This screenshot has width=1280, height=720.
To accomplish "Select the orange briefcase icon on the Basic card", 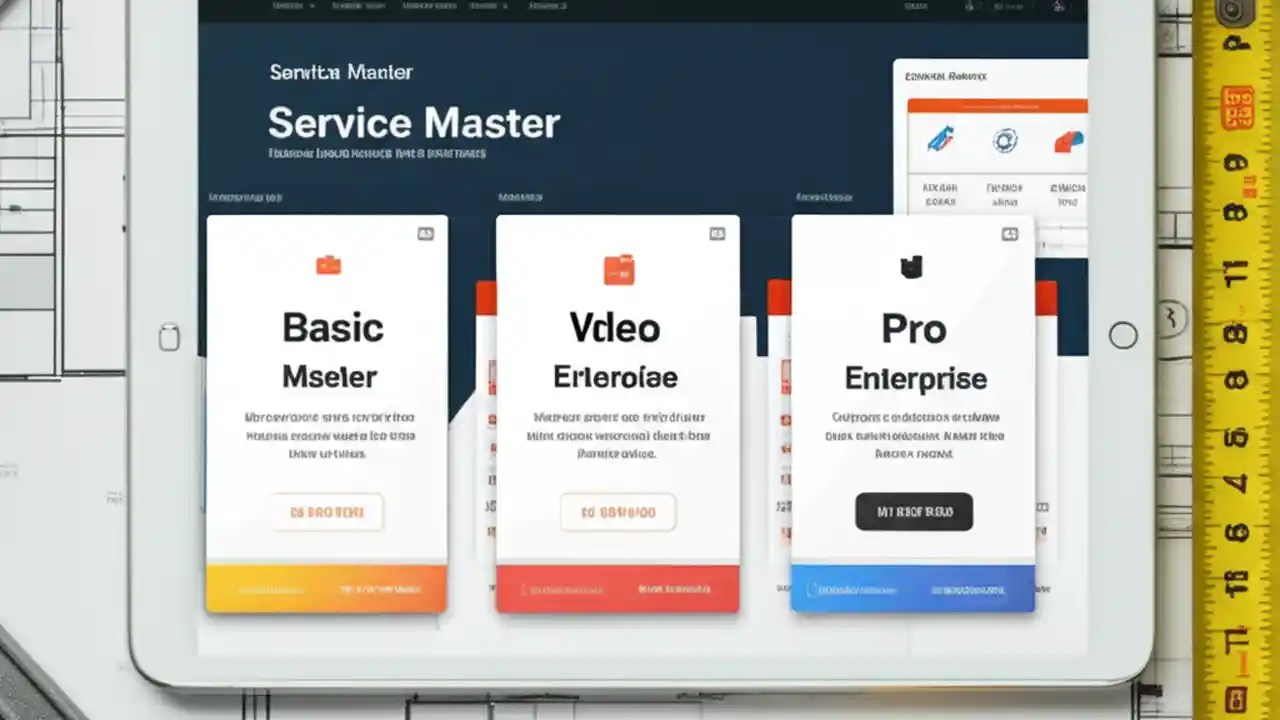I will coord(328,267).
